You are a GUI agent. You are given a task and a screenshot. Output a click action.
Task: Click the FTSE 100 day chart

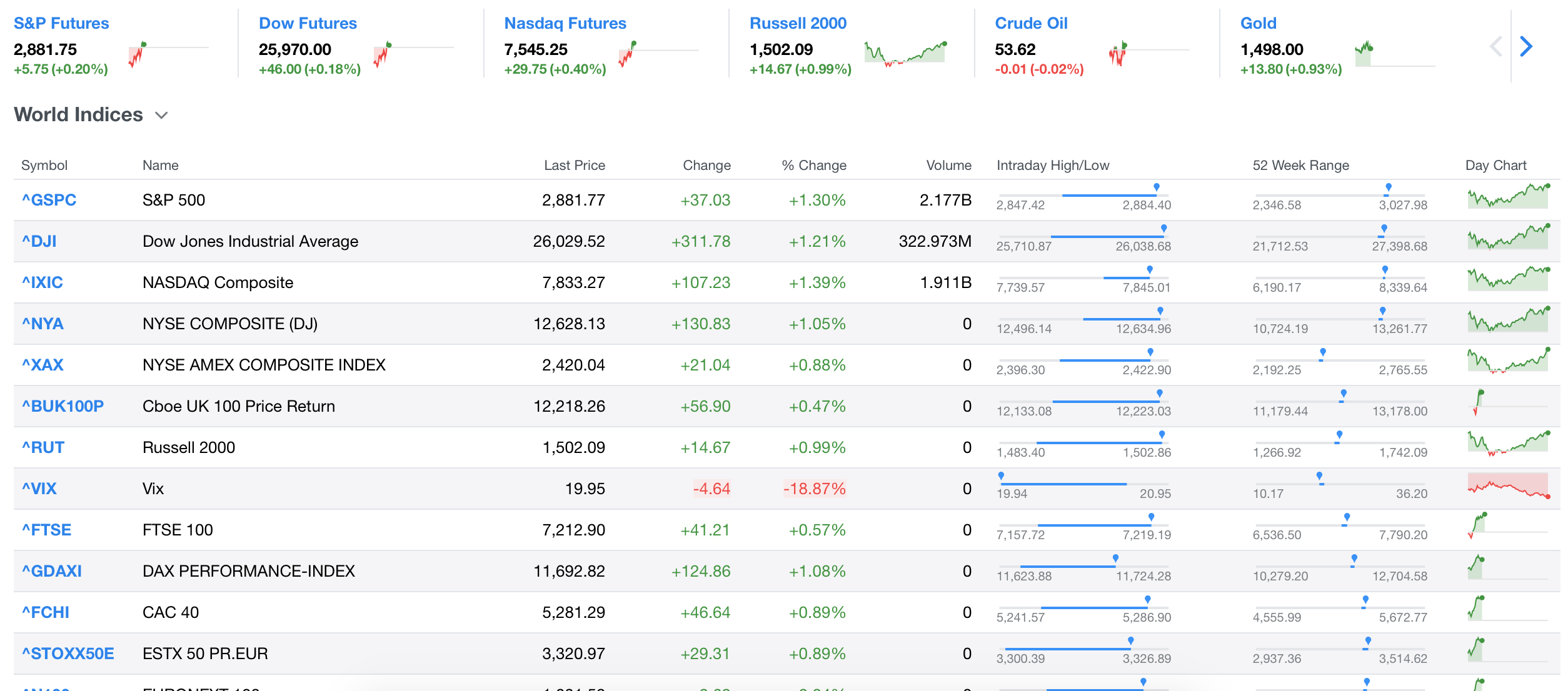[x=1477, y=525]
